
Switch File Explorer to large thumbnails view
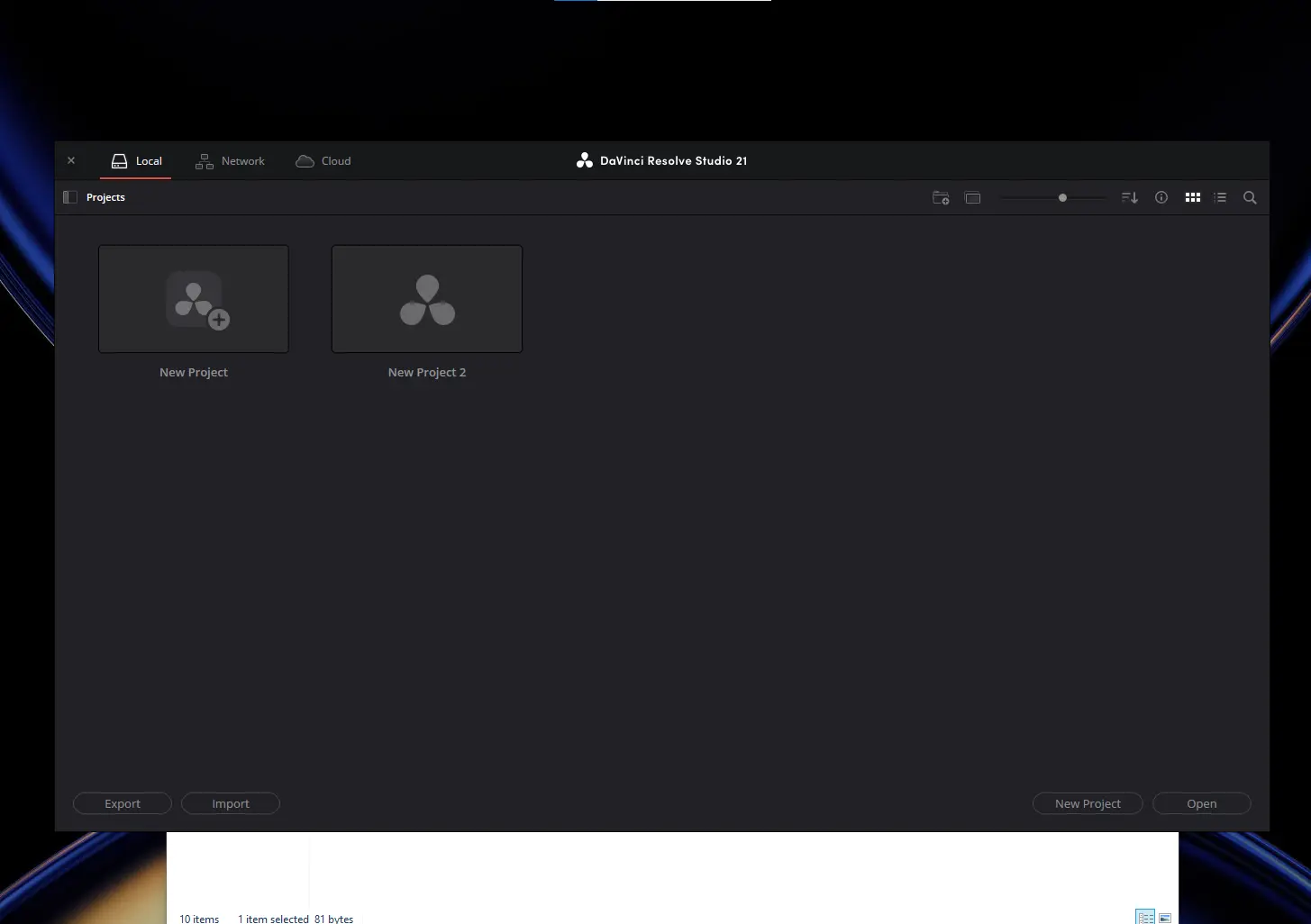[x=1165, y=918]
